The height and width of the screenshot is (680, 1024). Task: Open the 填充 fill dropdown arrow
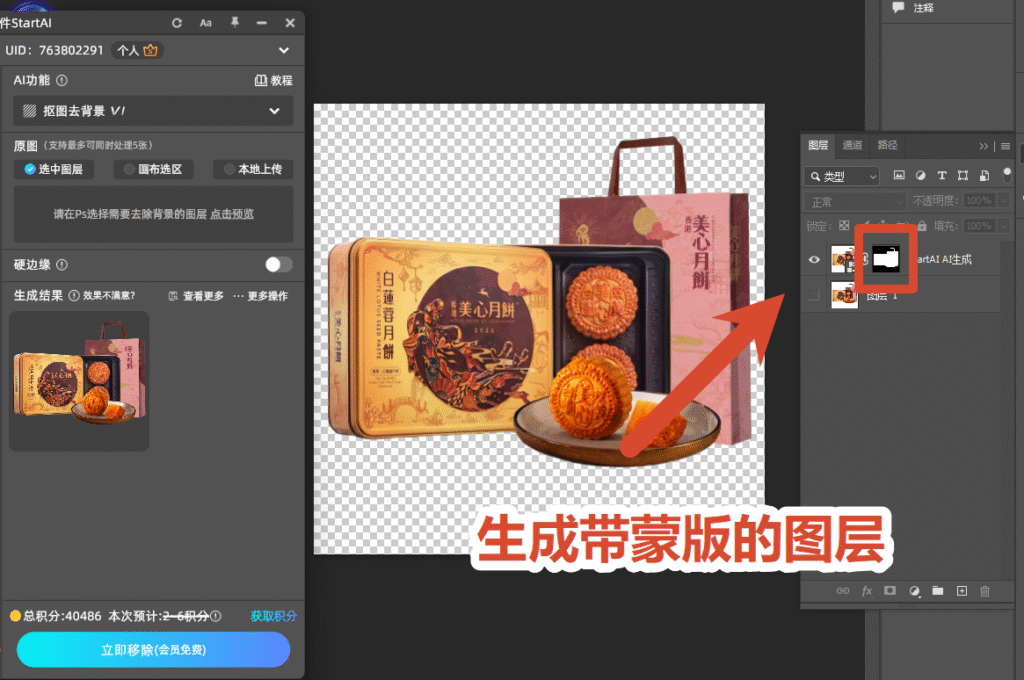[1004, 225]
